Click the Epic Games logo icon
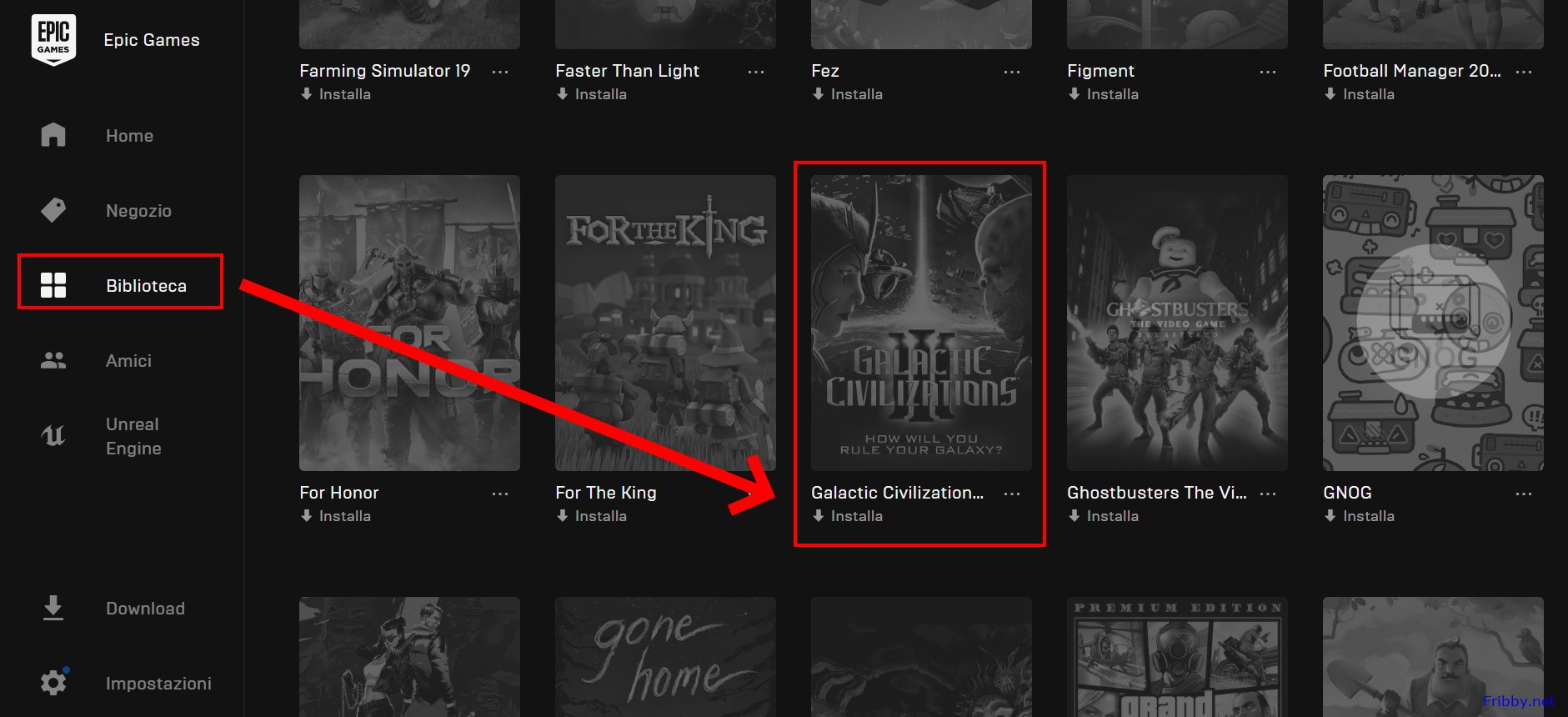1568x717 pixels. click(x=53, y=39)
